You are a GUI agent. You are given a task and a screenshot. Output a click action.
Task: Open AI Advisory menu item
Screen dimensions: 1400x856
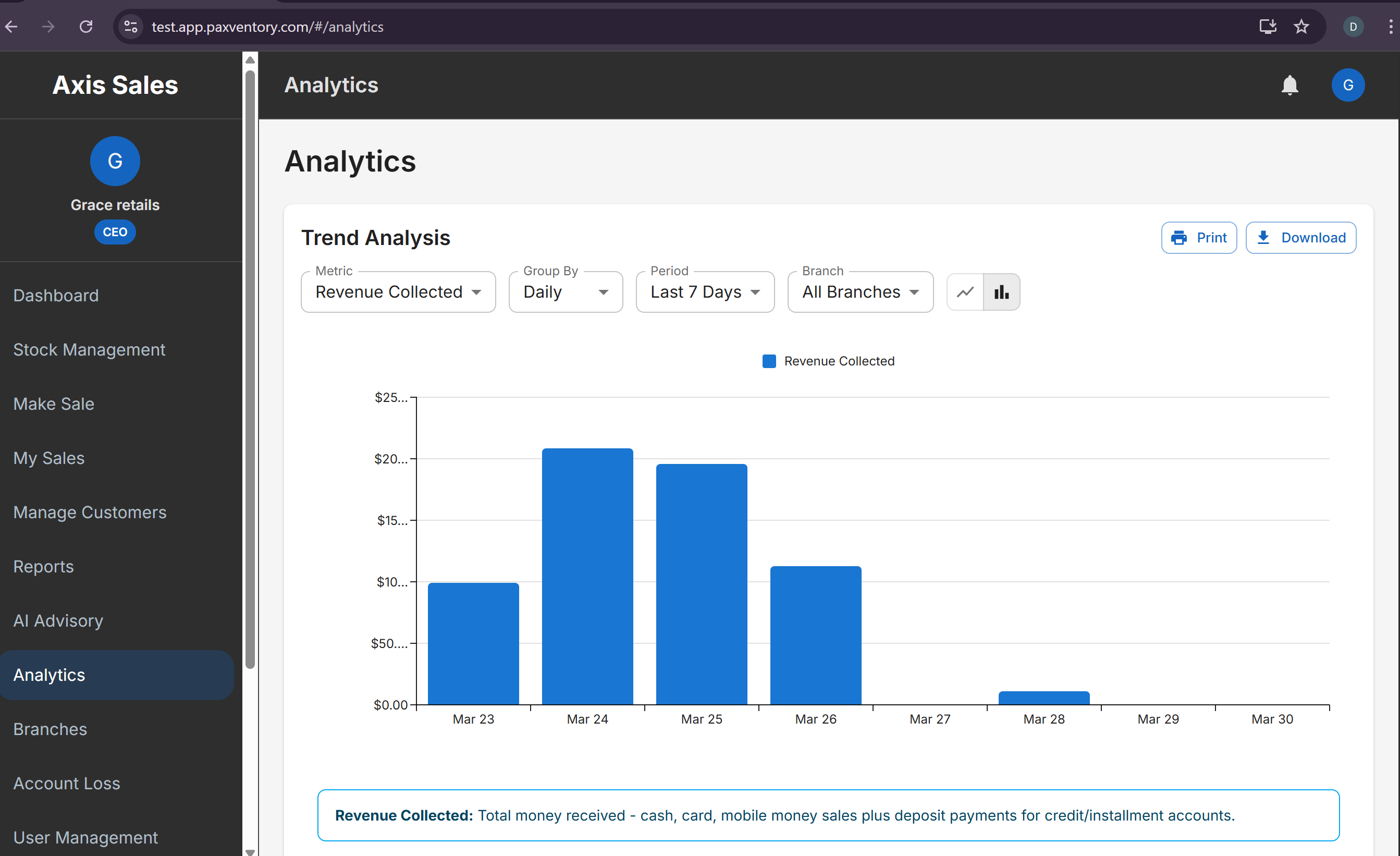click(x=58, y=621)
